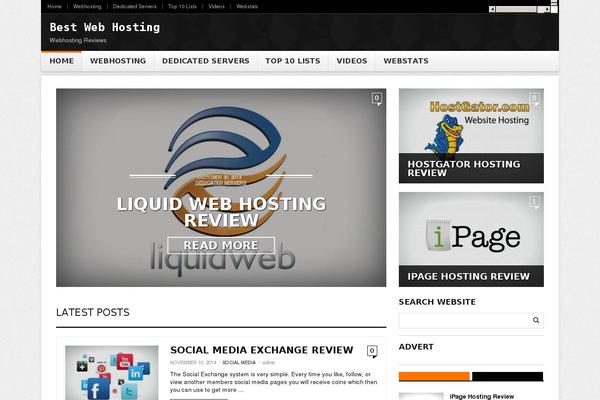This screenshot has height=400, width=600.
Task: Click the iPage logo image
Action: tap(471, 229)
